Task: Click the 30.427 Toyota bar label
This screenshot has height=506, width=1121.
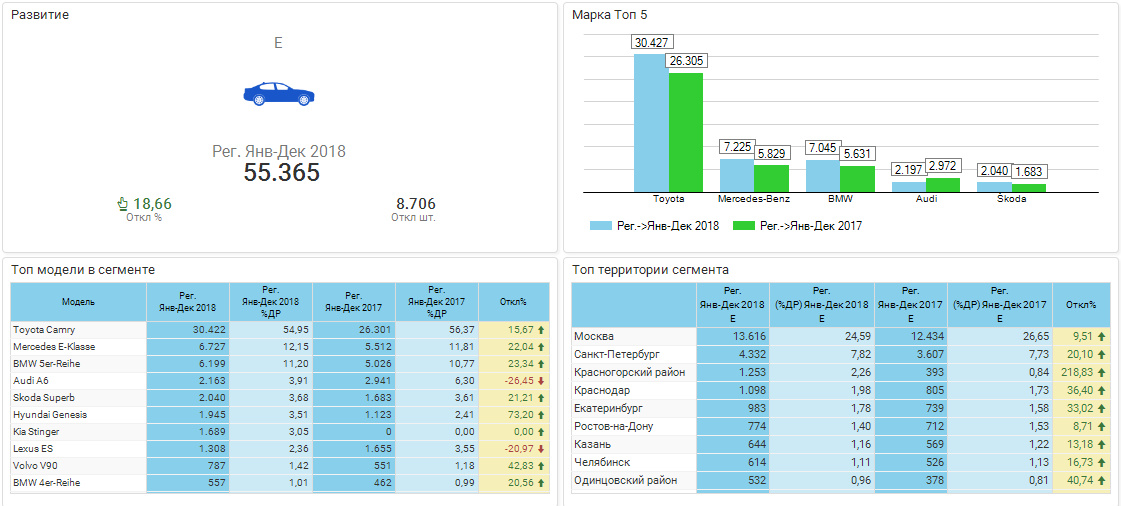Action: (x=652, y=43)
